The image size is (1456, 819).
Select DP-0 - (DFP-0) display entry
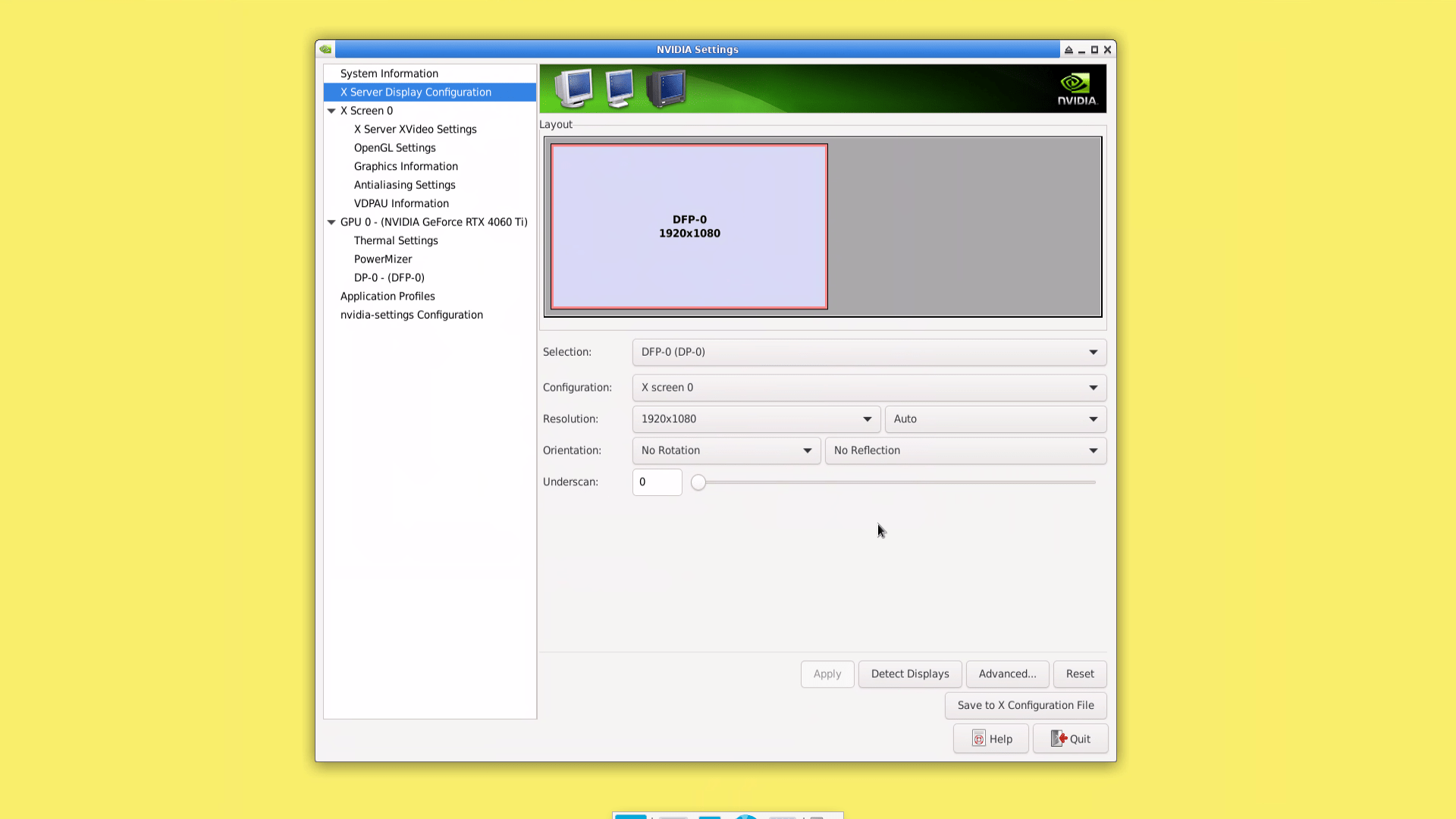[x=389, y=278]
